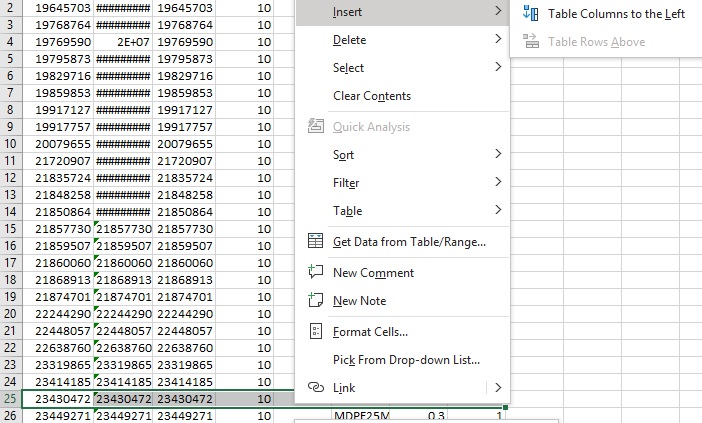The height and width of the screenshot is (423, 702).
Task: Click the Table Rows Above icon
Action: pyautogui.click(x=531, y=41)
